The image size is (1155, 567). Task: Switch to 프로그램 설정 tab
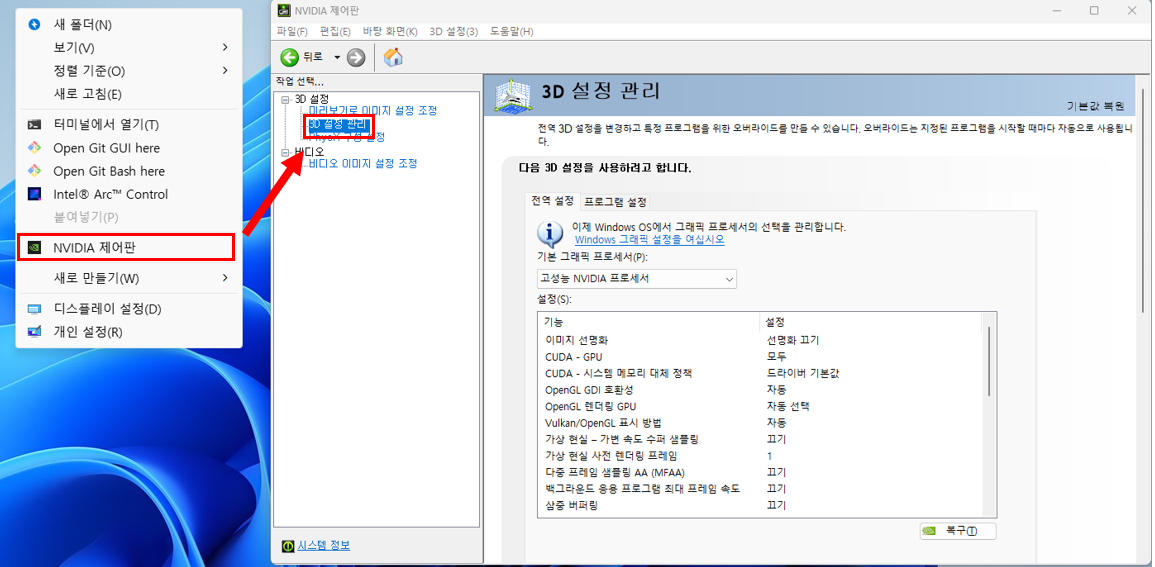point(616,202)
